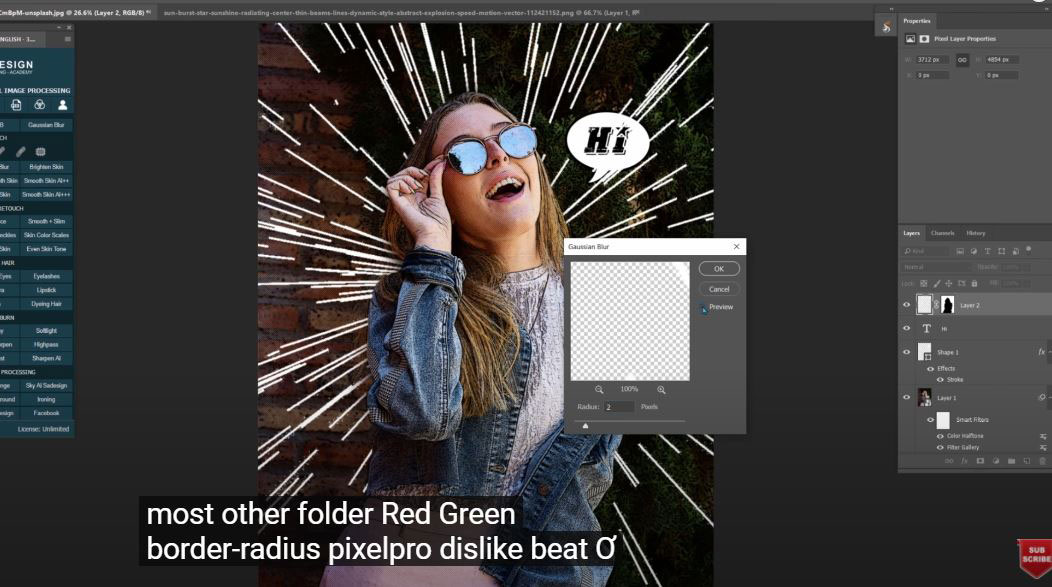The height and width of the screenshot is (587, 1052).
Task: Hide the Hi text layer
Action: 906,328
